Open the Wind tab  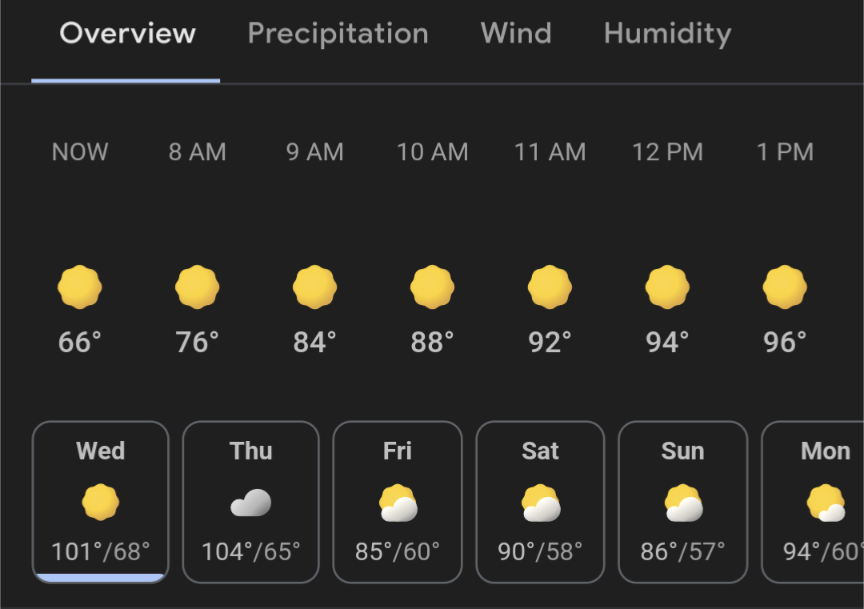[x=516, y=33]
